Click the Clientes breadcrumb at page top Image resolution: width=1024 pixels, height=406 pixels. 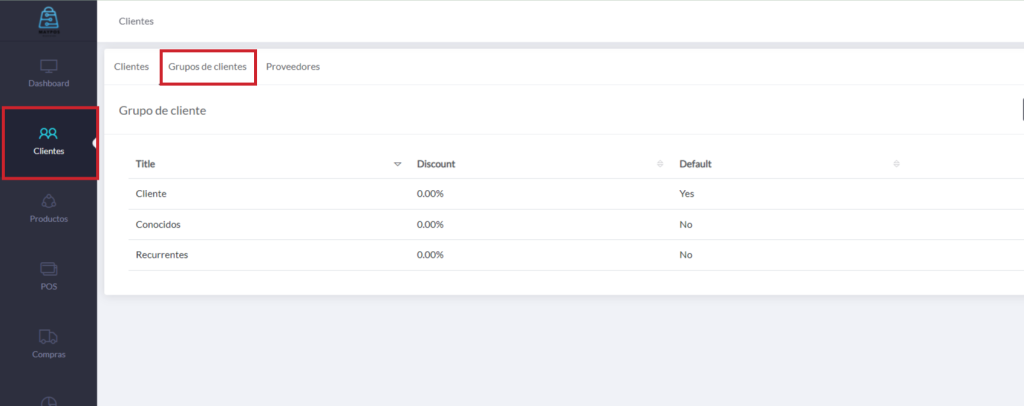coord(136,21)
